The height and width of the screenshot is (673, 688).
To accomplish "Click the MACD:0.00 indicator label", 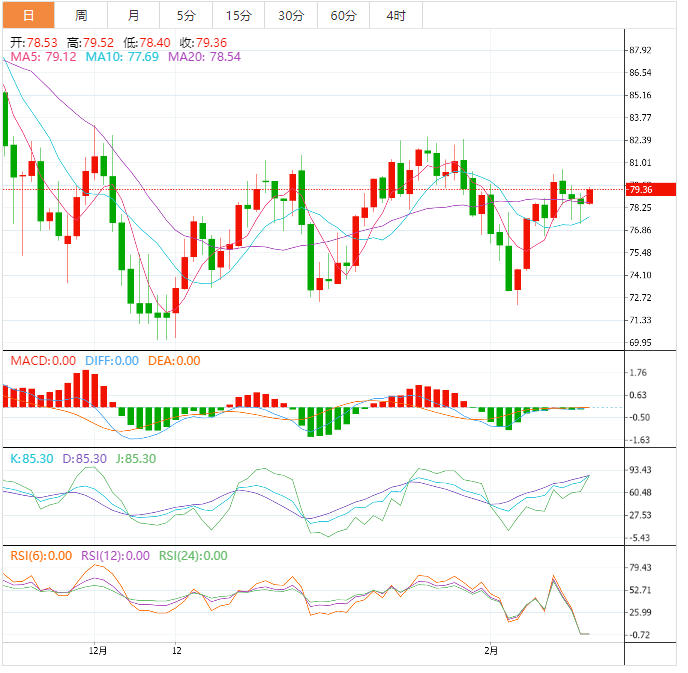I will 42,361.
